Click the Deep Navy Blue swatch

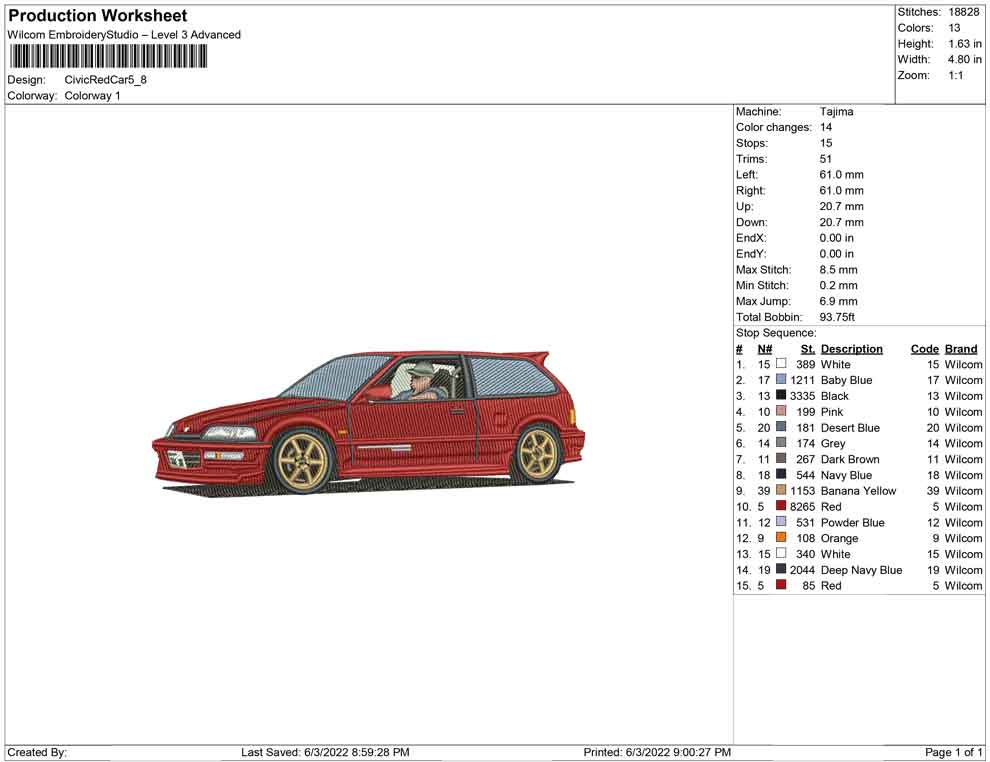(x=781, y=569)
